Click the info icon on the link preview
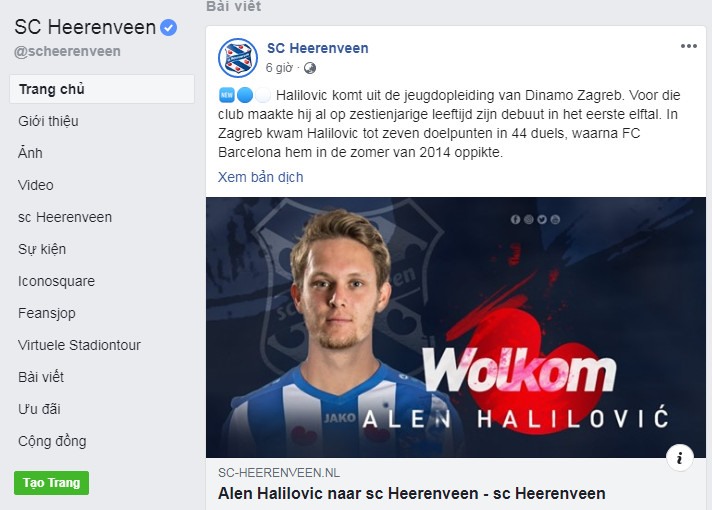This screenshot has width=712, height=510. coord(680,458)
